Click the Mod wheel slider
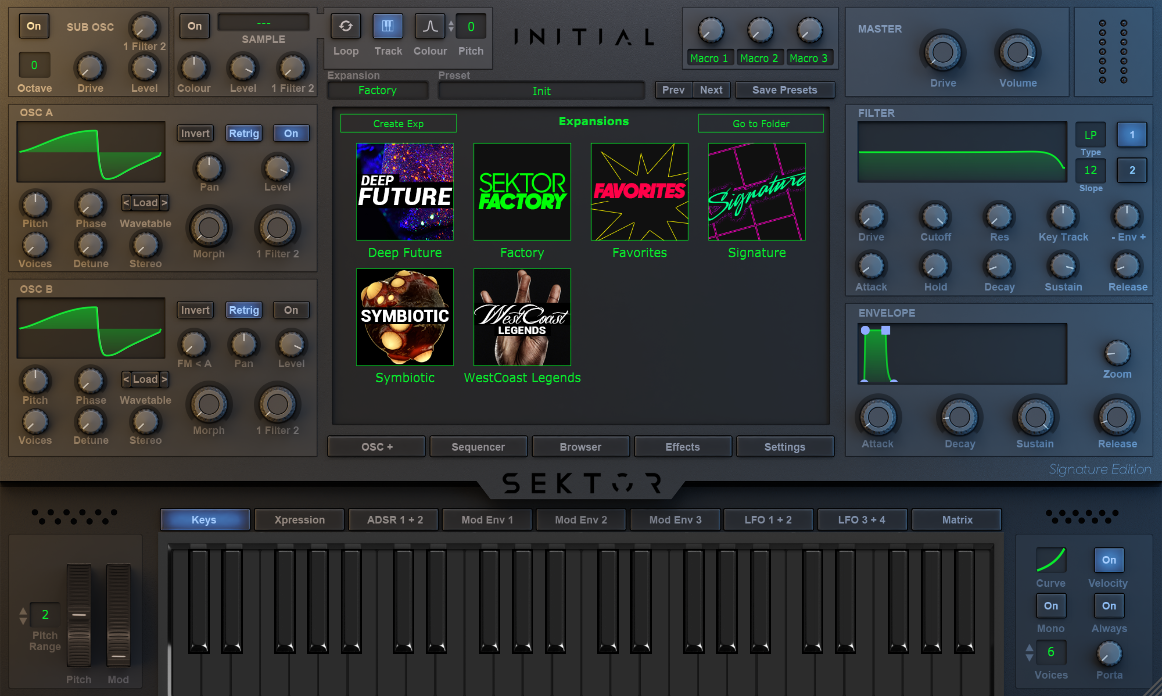This screenshot has height=696, width=1162. coord(118,615)
